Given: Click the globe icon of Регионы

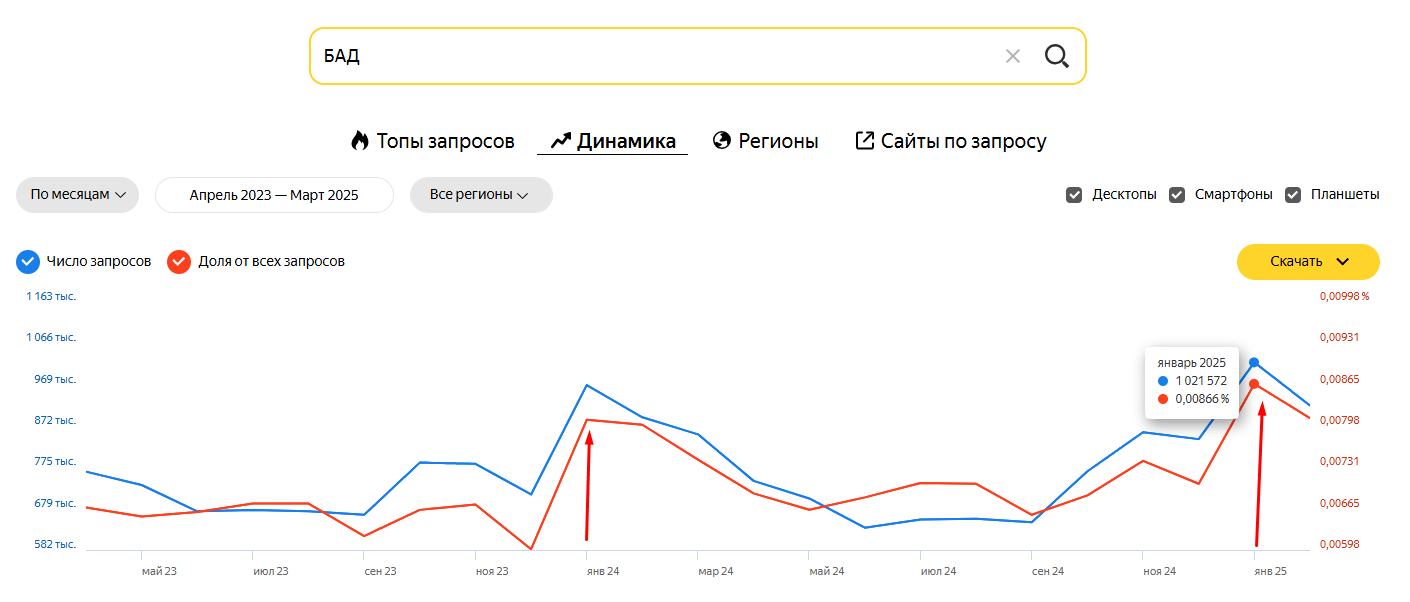Looking at the screenshot, I should [x=722, y=141].
